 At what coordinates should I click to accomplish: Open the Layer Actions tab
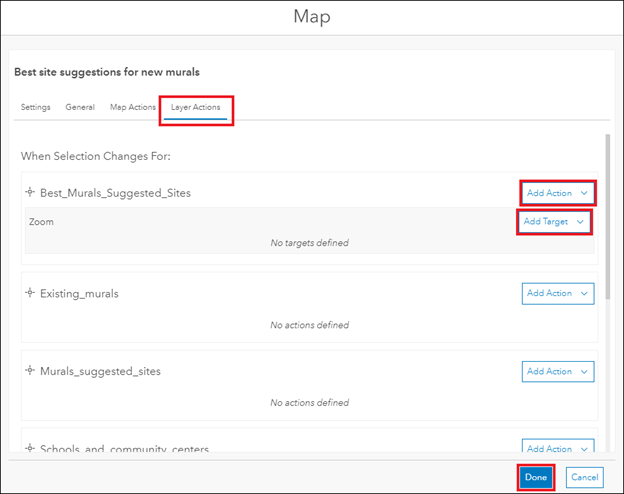click(195, 107)
